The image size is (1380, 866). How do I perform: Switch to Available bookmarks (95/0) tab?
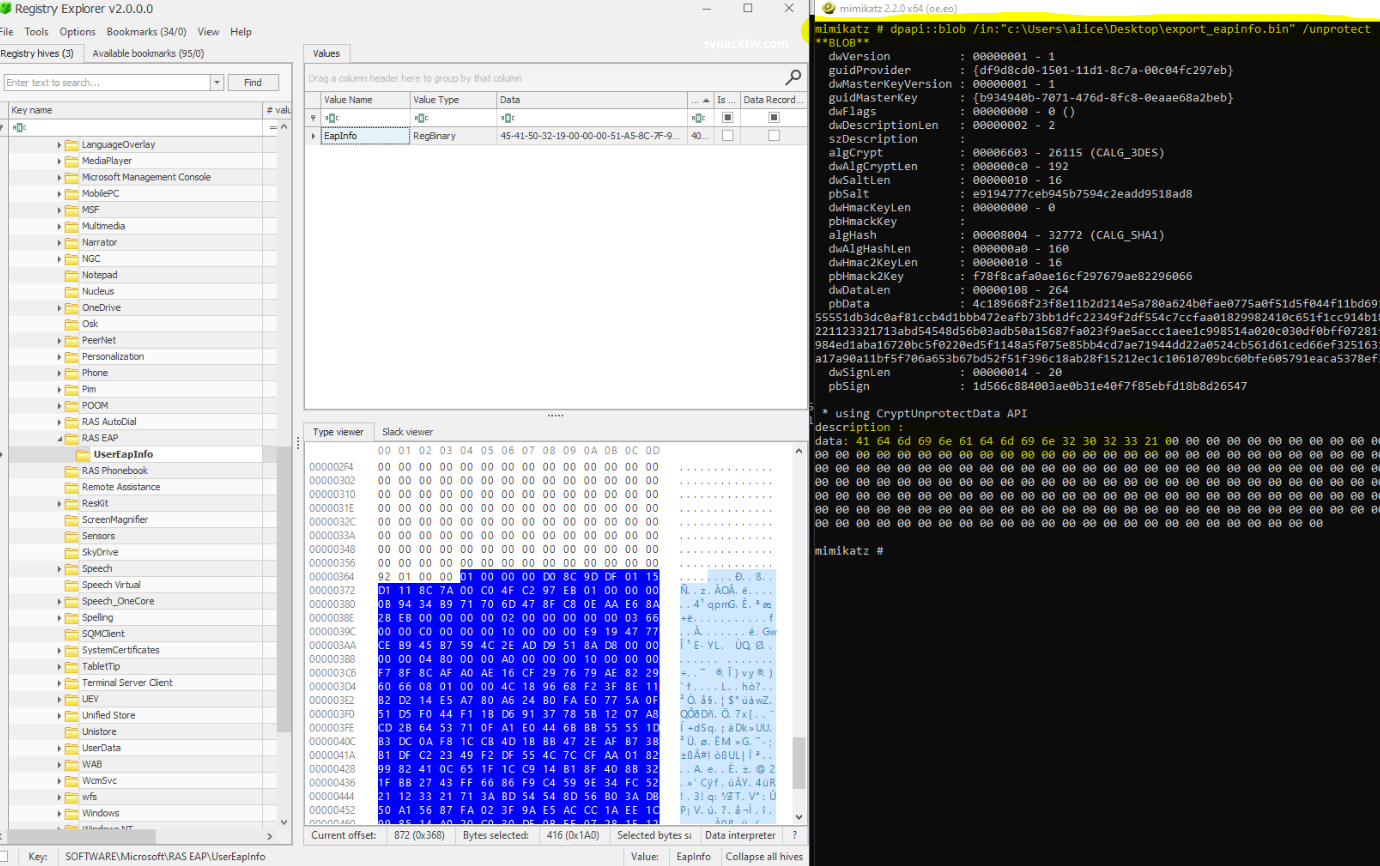click(x=148, y=54)
